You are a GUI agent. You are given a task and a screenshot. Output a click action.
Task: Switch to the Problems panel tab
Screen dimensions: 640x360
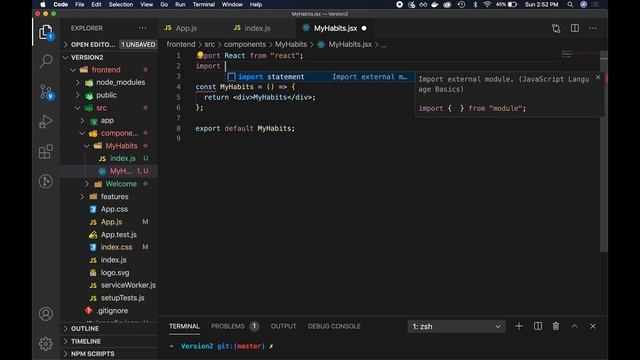pos(235,326)
